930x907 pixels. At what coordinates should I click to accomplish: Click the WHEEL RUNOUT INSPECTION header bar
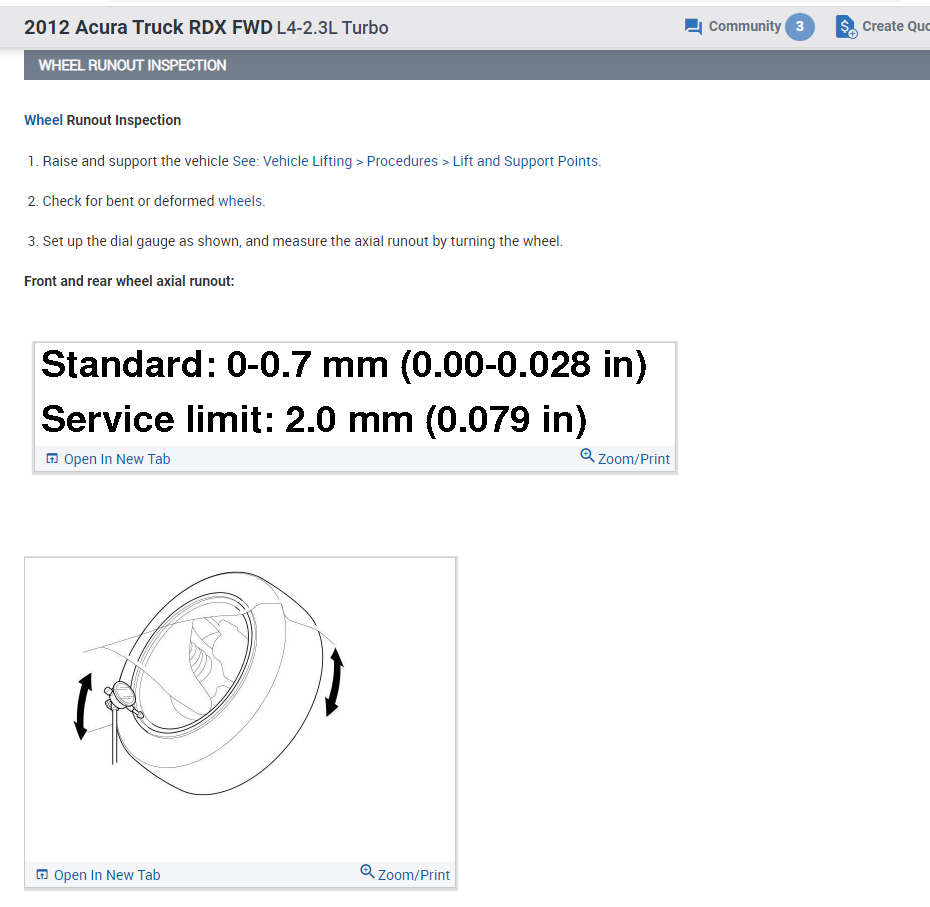click(x=477, y=65)
